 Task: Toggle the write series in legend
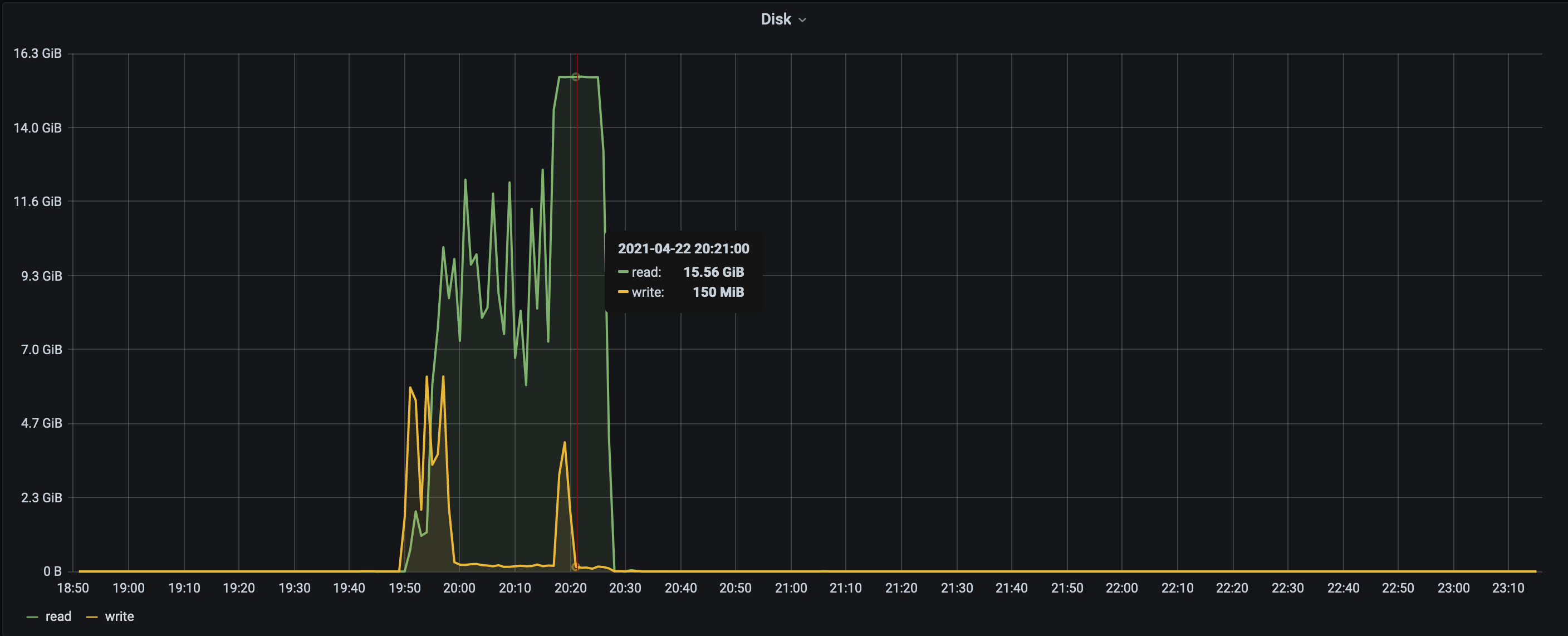point(119,617)
